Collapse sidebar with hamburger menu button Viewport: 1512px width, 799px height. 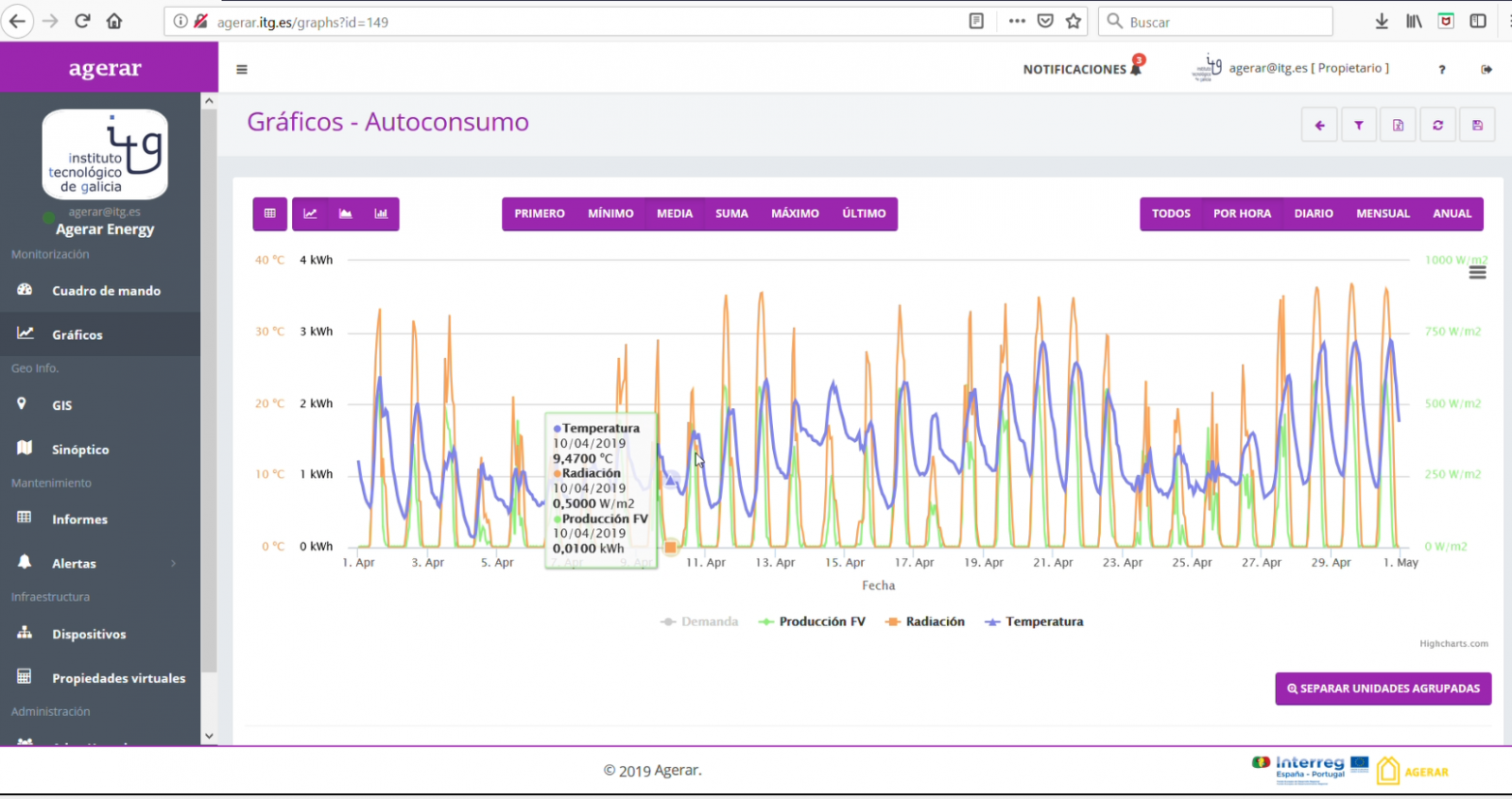(x=242, y=69)
